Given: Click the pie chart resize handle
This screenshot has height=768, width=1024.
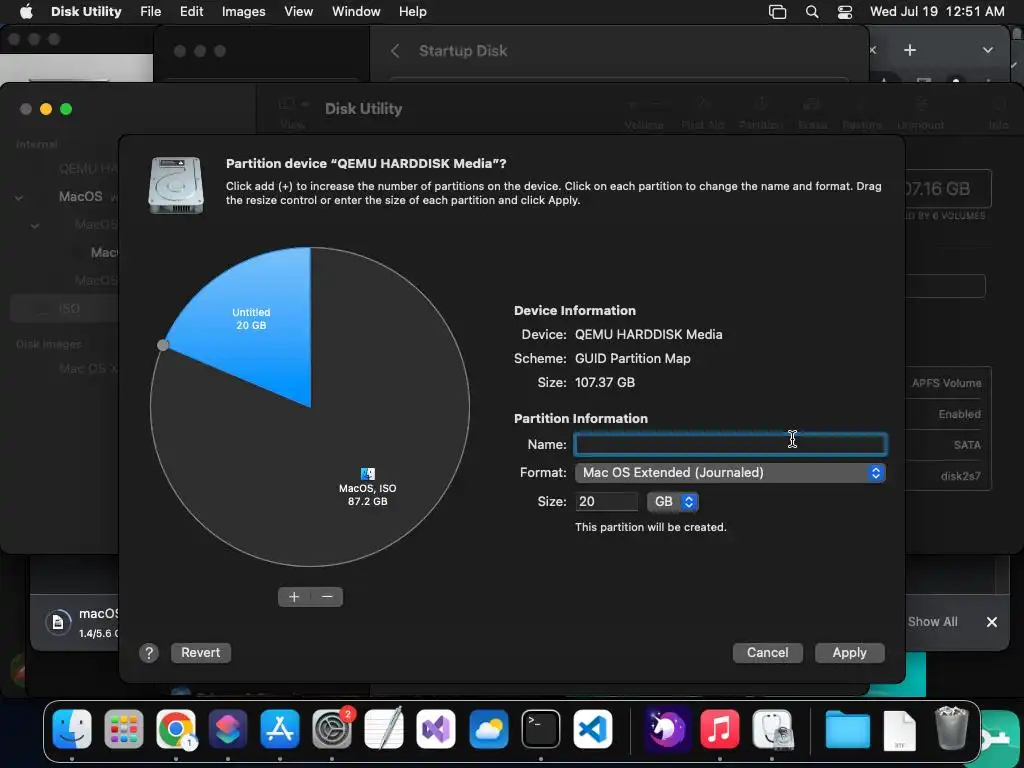Looking at the screenshot, I should click(x=163, y=345).
